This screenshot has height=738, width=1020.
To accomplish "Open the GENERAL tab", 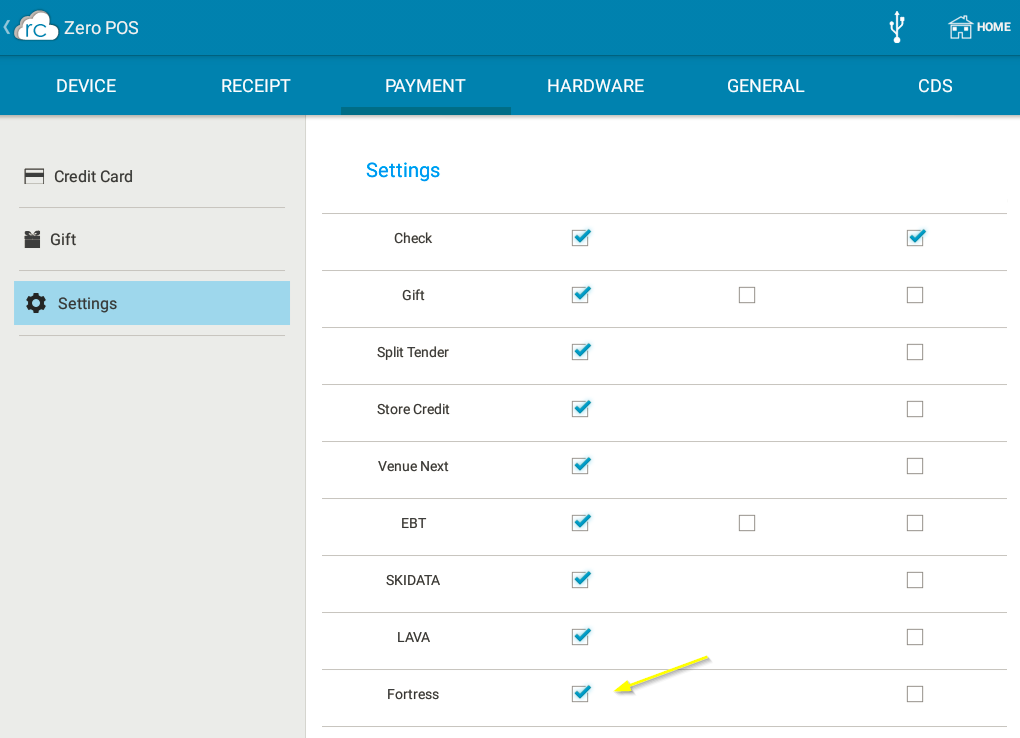I will click(765, 86).
